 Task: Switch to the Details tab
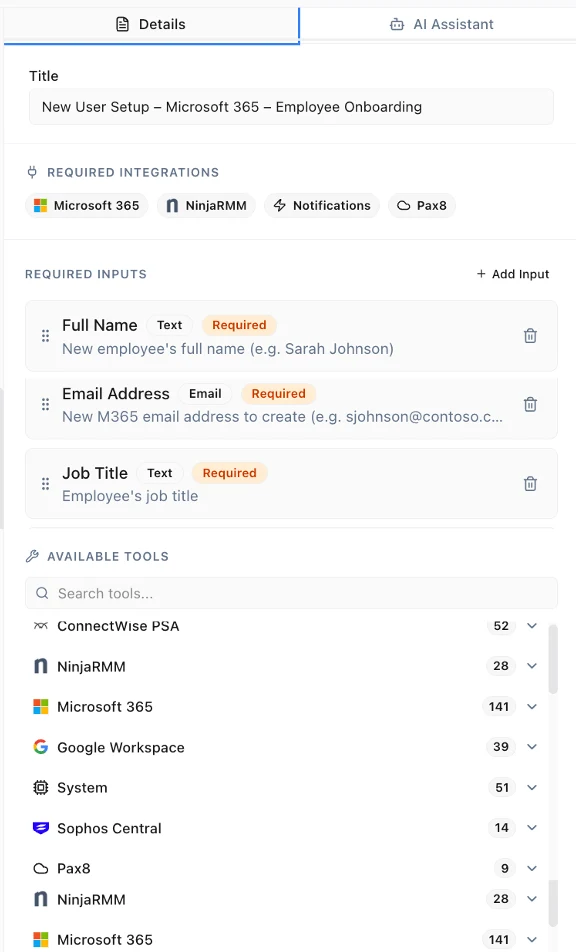(x=151, y=24)
